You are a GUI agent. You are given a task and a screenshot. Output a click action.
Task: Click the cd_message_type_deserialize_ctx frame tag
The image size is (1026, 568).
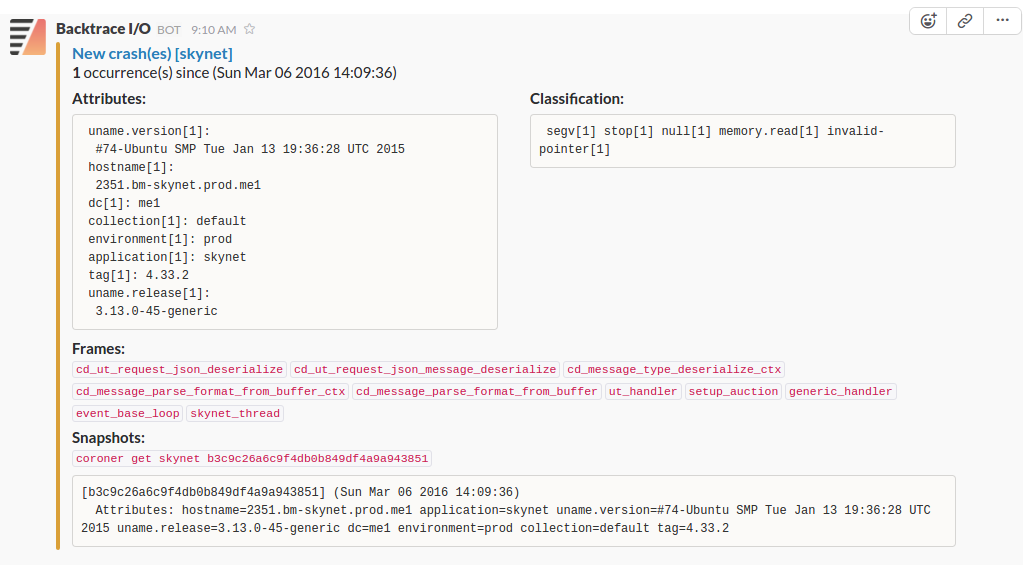click(674, 370)
